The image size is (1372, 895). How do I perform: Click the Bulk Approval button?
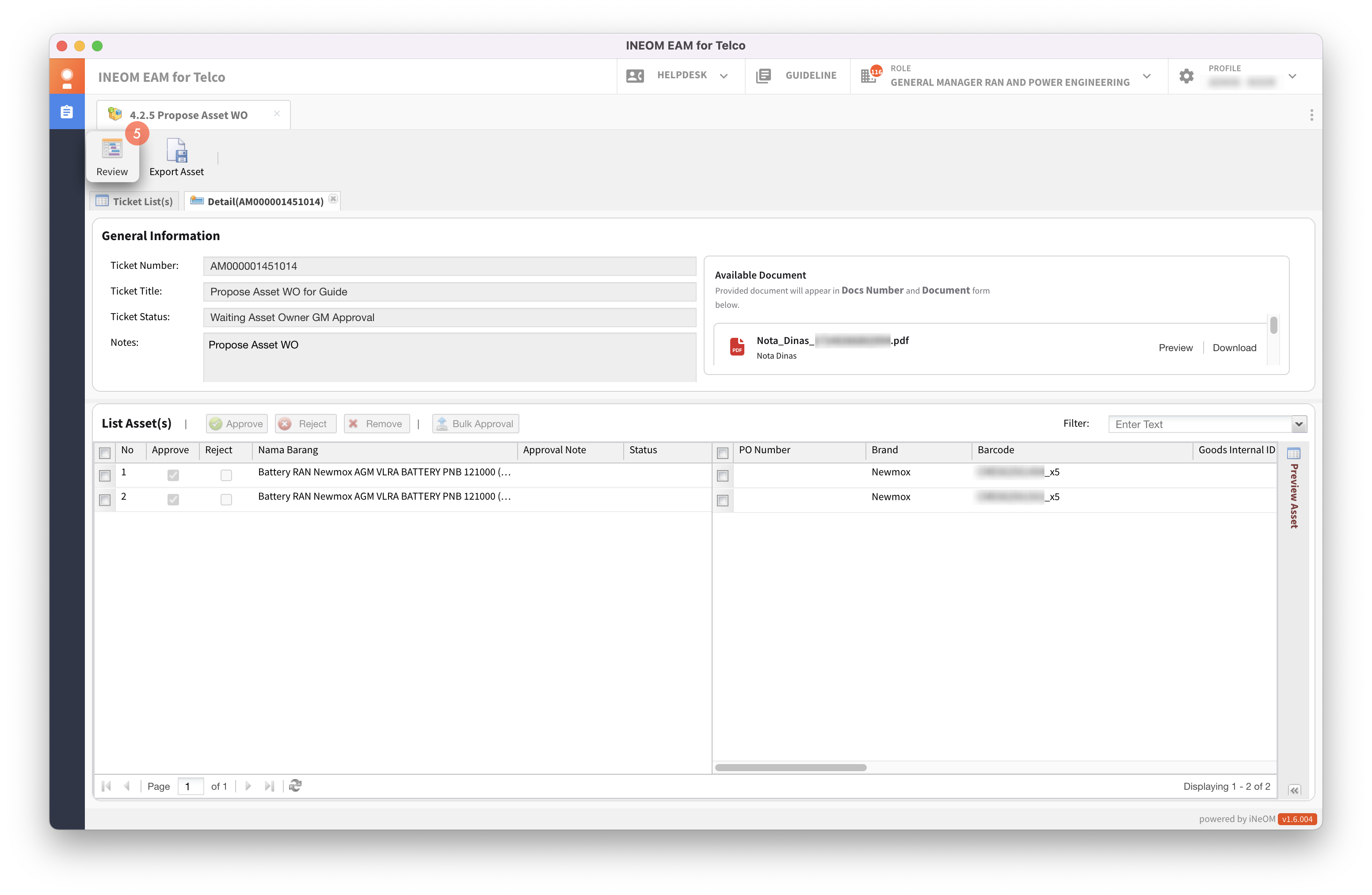(476, 424)
